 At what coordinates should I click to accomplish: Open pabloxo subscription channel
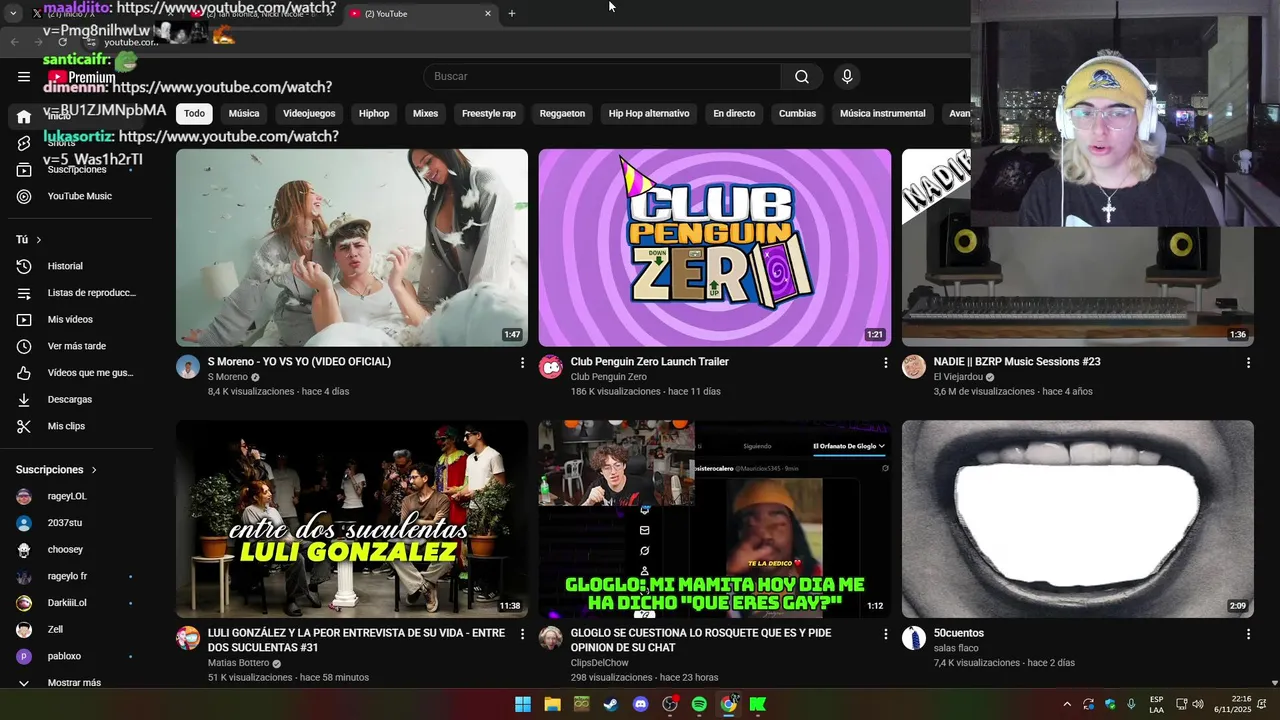pos(66,657)
